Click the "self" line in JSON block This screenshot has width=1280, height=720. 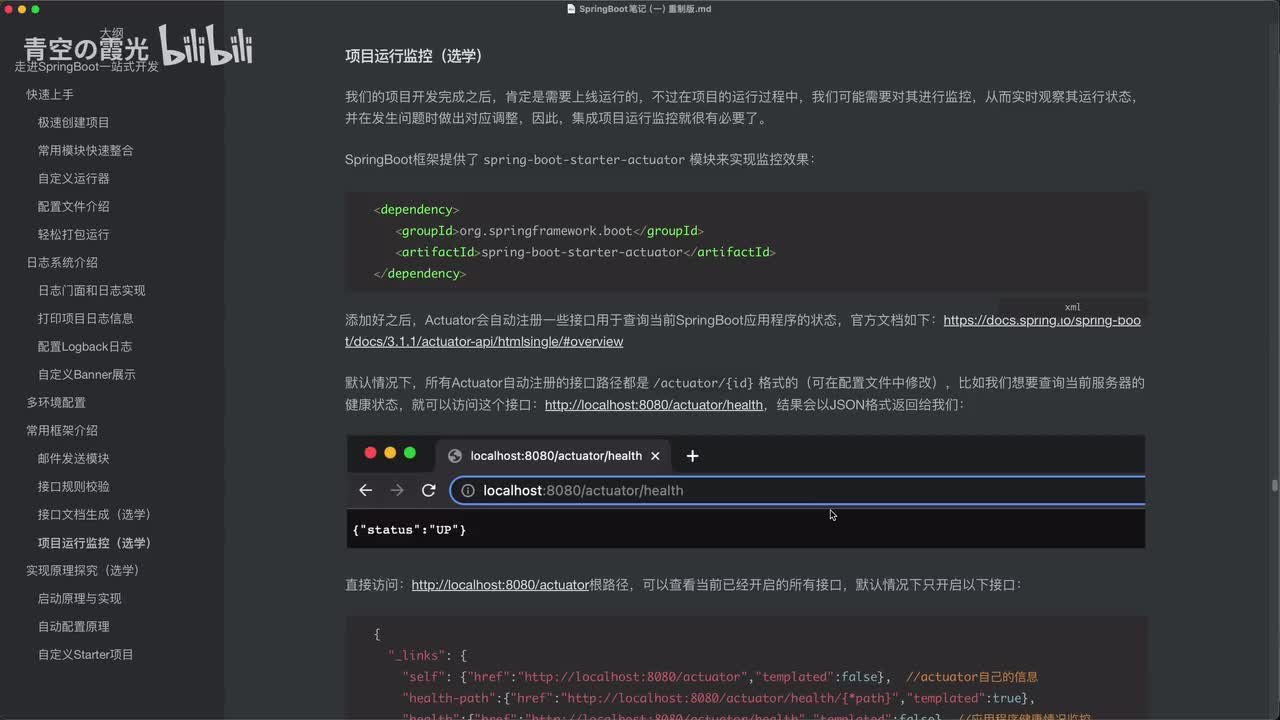(x=720, y=677)
